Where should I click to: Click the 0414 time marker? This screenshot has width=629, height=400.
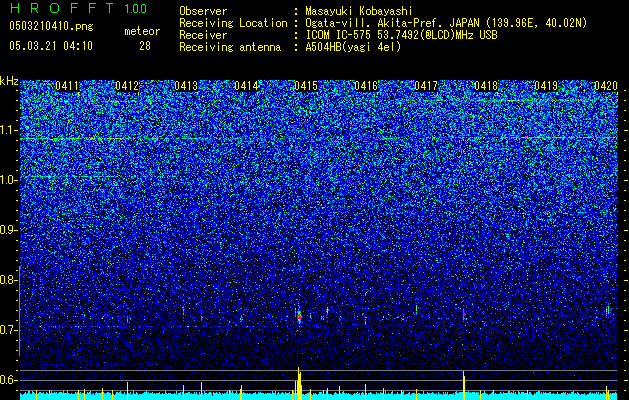[246, 86]
